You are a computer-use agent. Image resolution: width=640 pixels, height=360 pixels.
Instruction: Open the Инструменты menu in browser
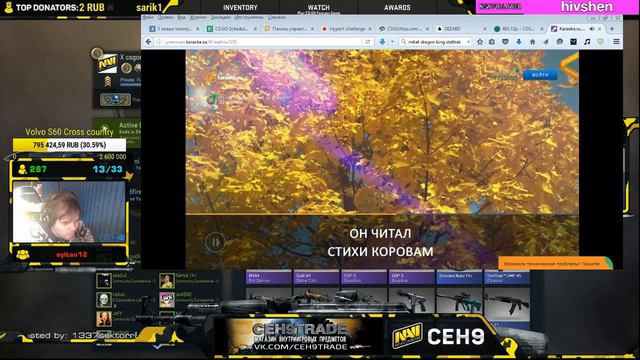point(249,18)
